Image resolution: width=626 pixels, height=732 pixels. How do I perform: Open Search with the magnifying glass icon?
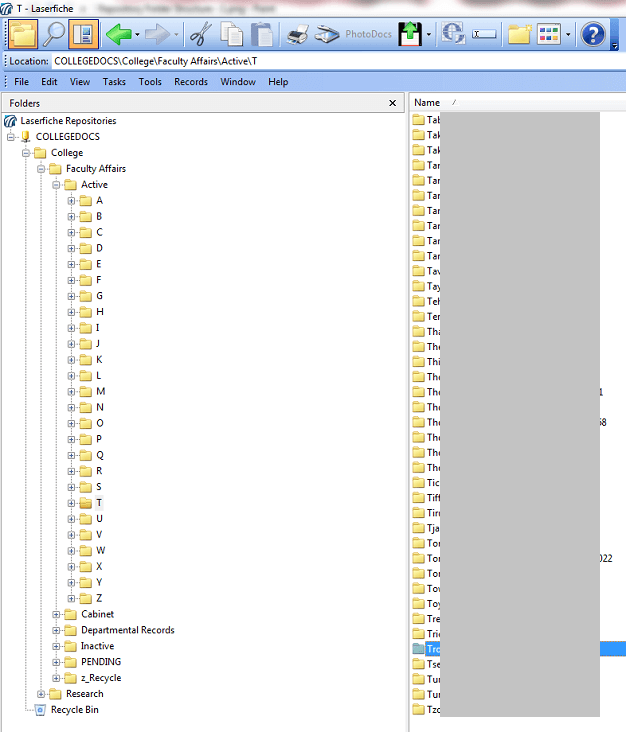click(x=53, y=34)
